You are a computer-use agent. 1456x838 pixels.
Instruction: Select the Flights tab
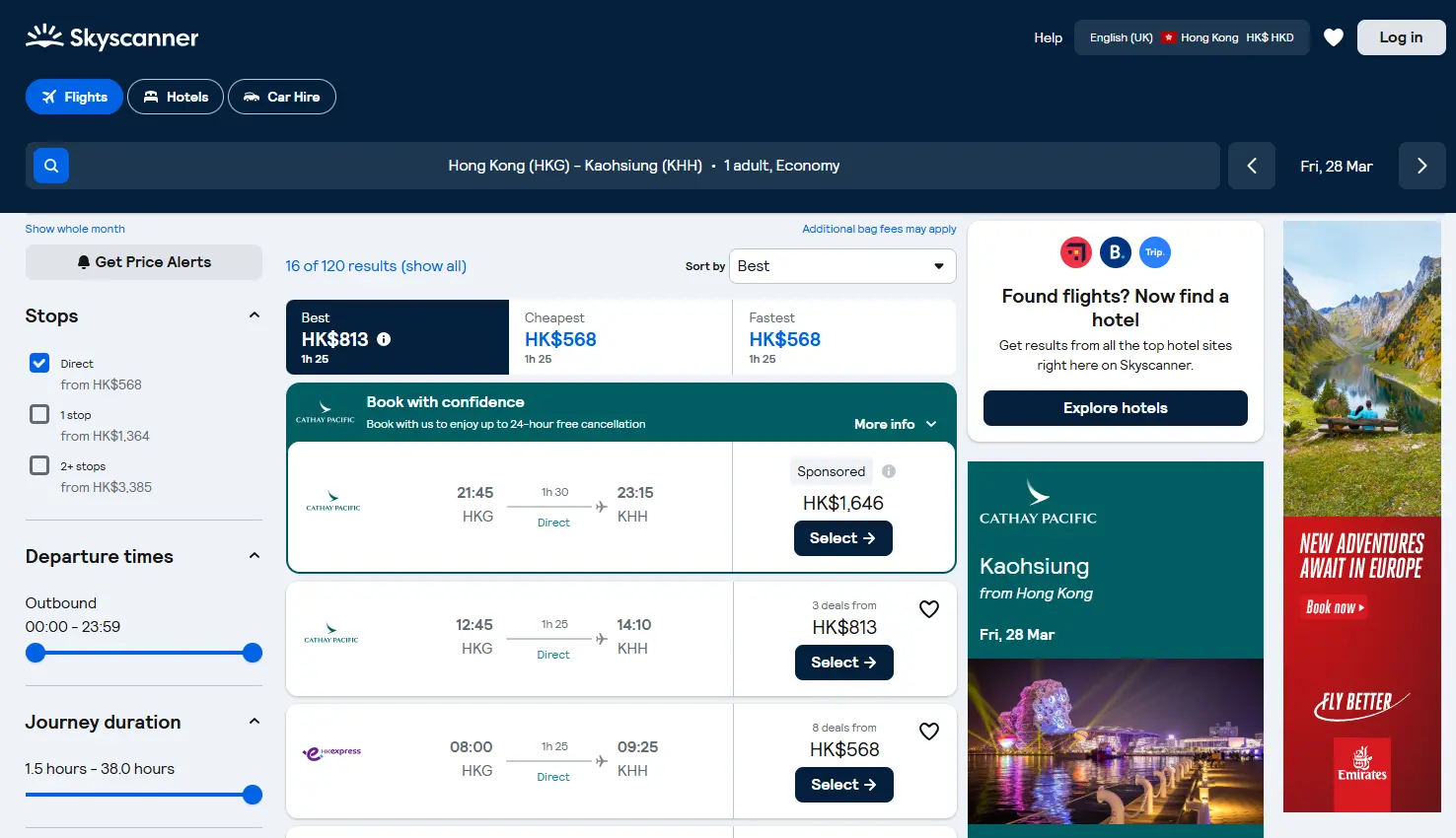74,97
